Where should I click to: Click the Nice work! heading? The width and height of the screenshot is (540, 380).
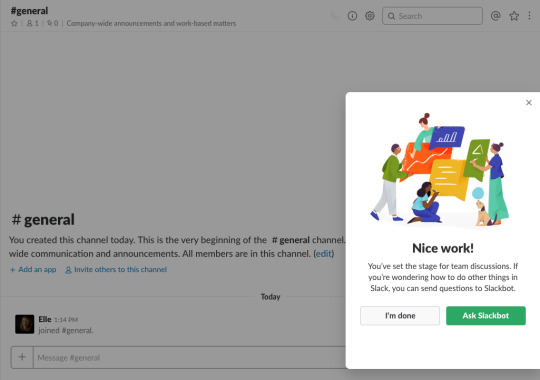[443, 248]
